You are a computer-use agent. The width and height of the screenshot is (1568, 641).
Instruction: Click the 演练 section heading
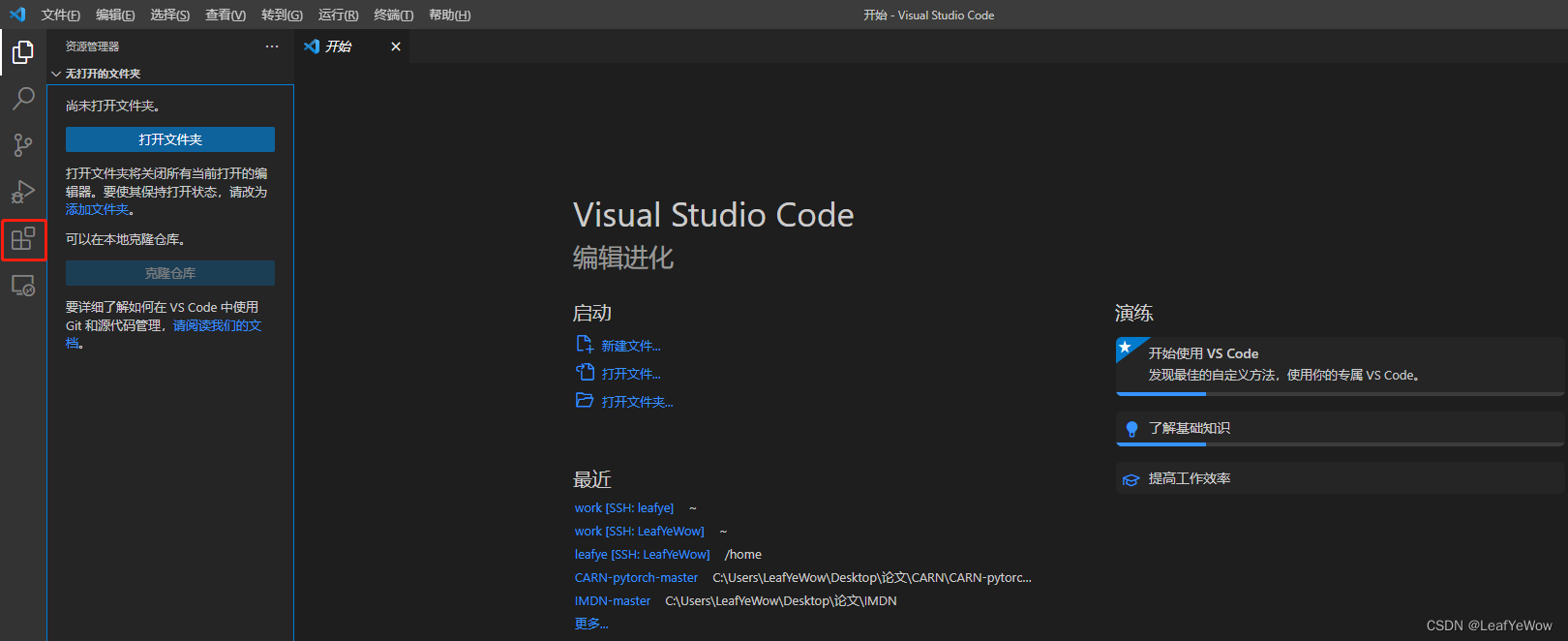[1134, 313]
